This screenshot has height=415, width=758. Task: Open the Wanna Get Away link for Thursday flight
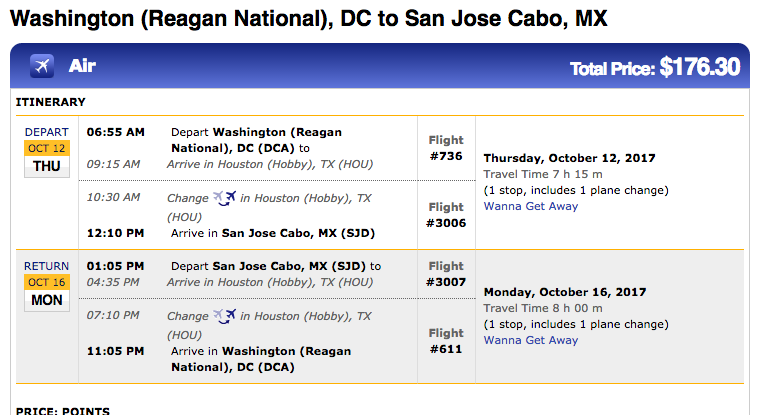531,206
